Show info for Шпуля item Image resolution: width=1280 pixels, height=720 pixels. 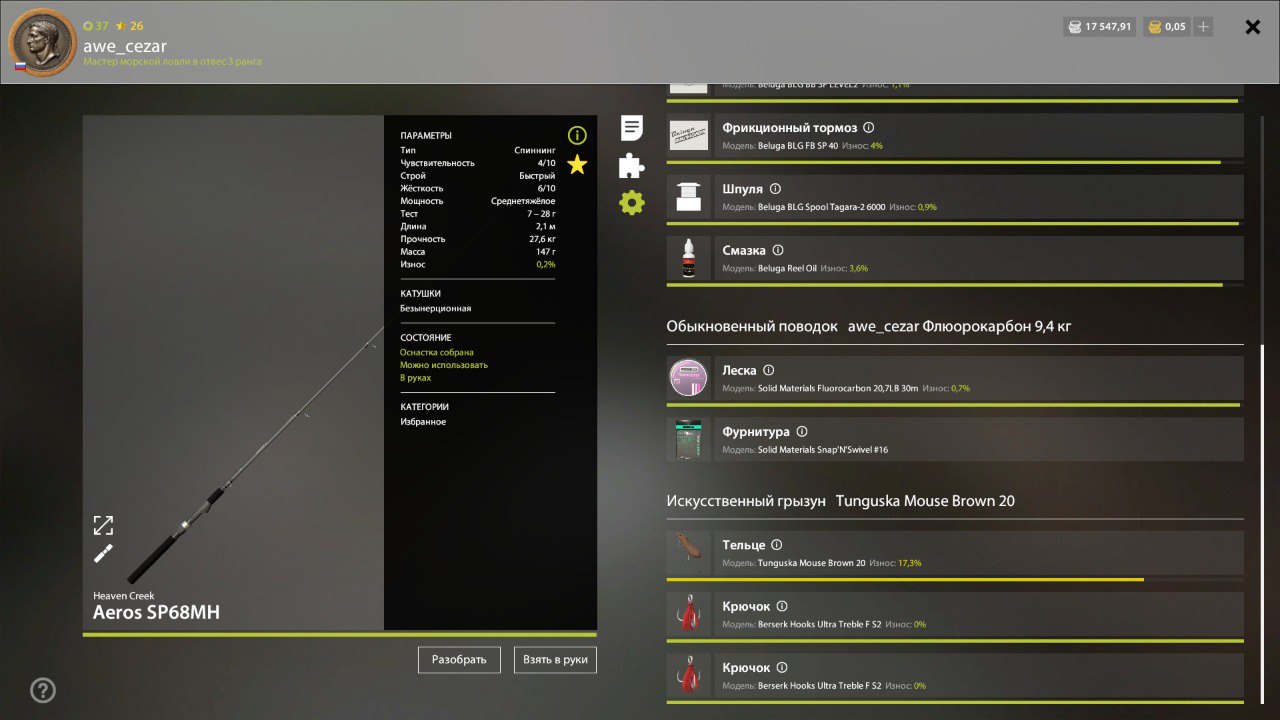775,189
